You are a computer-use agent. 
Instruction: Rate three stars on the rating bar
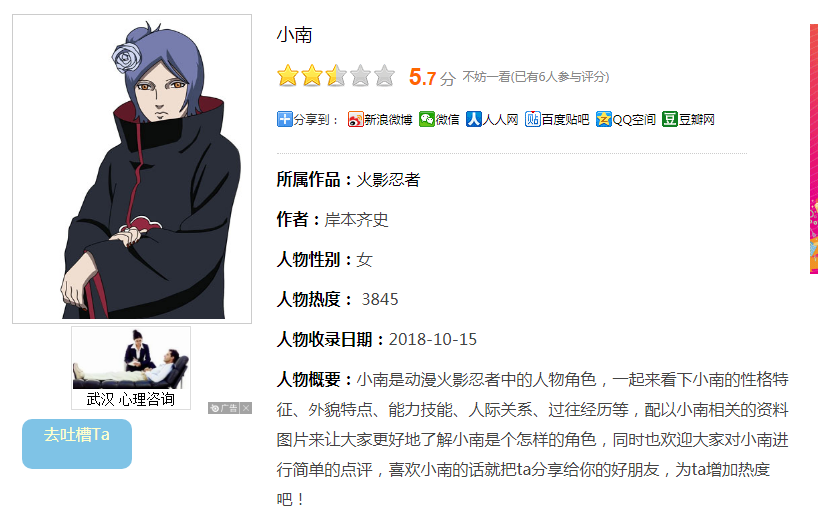(x=336, y=76)
